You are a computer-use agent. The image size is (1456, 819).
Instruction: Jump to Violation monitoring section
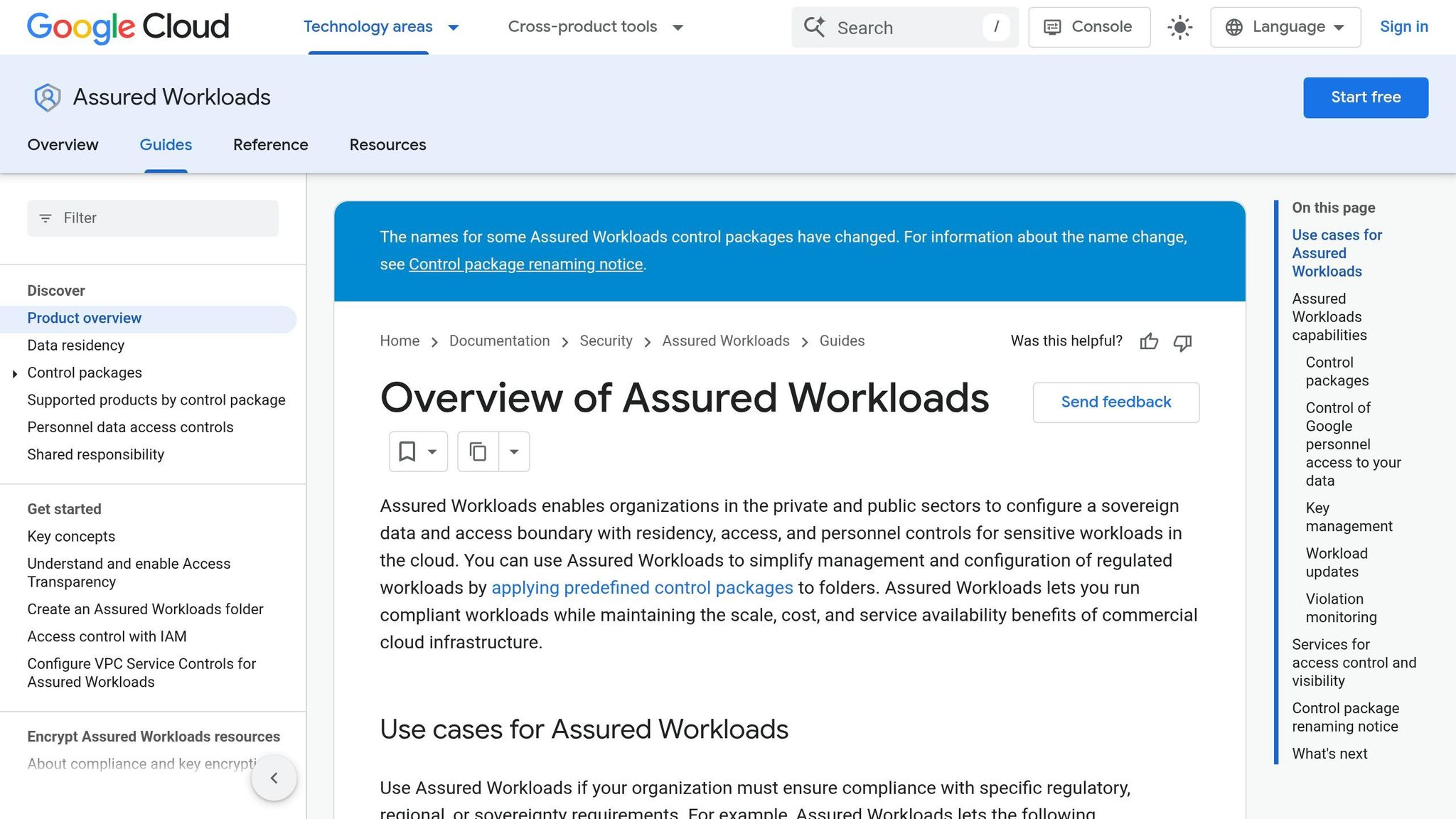[x=1341, y=609]
